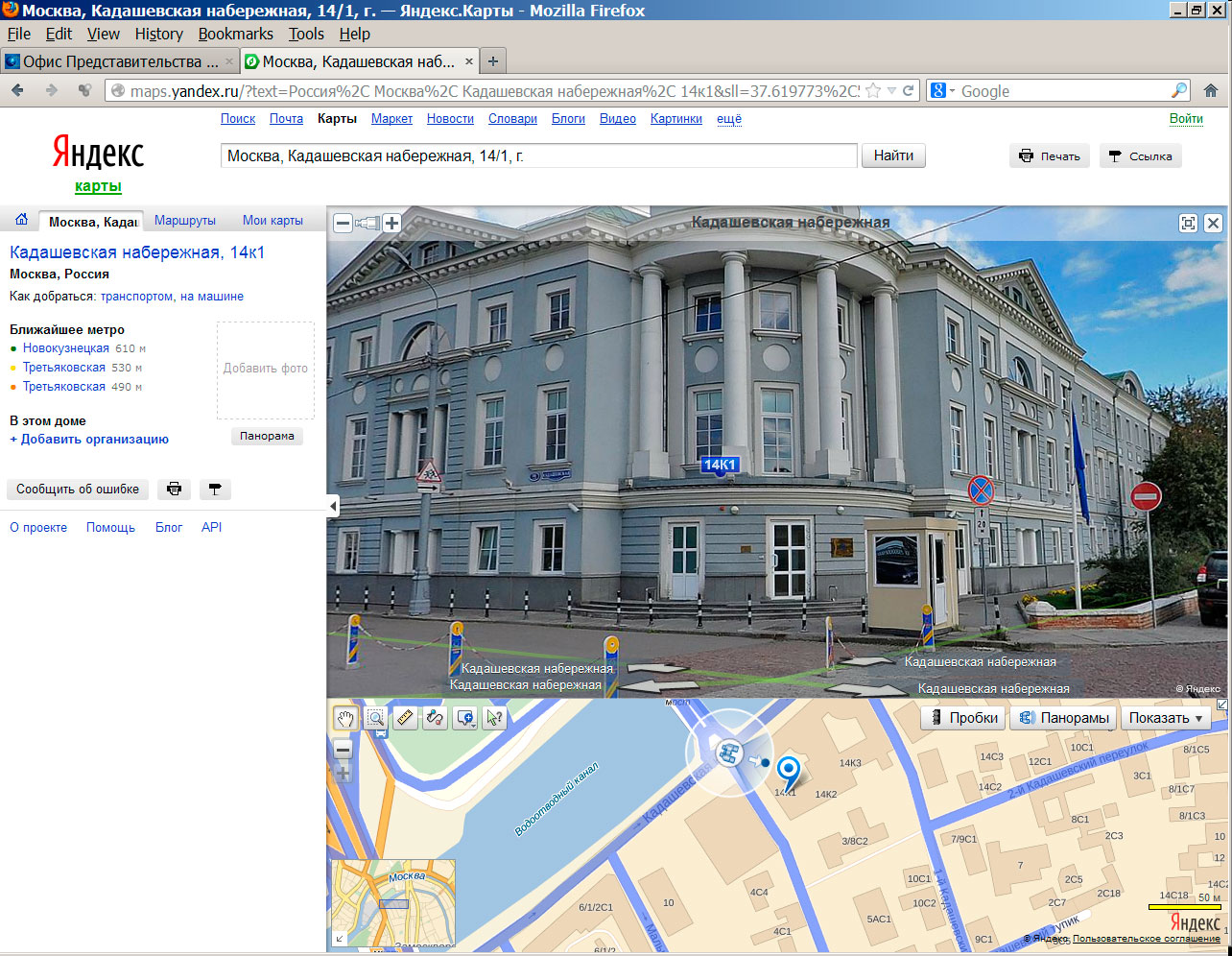Open the Пользовательское соглашение link
This screenshot has height=956, width=1232.
click(1147, 939)
